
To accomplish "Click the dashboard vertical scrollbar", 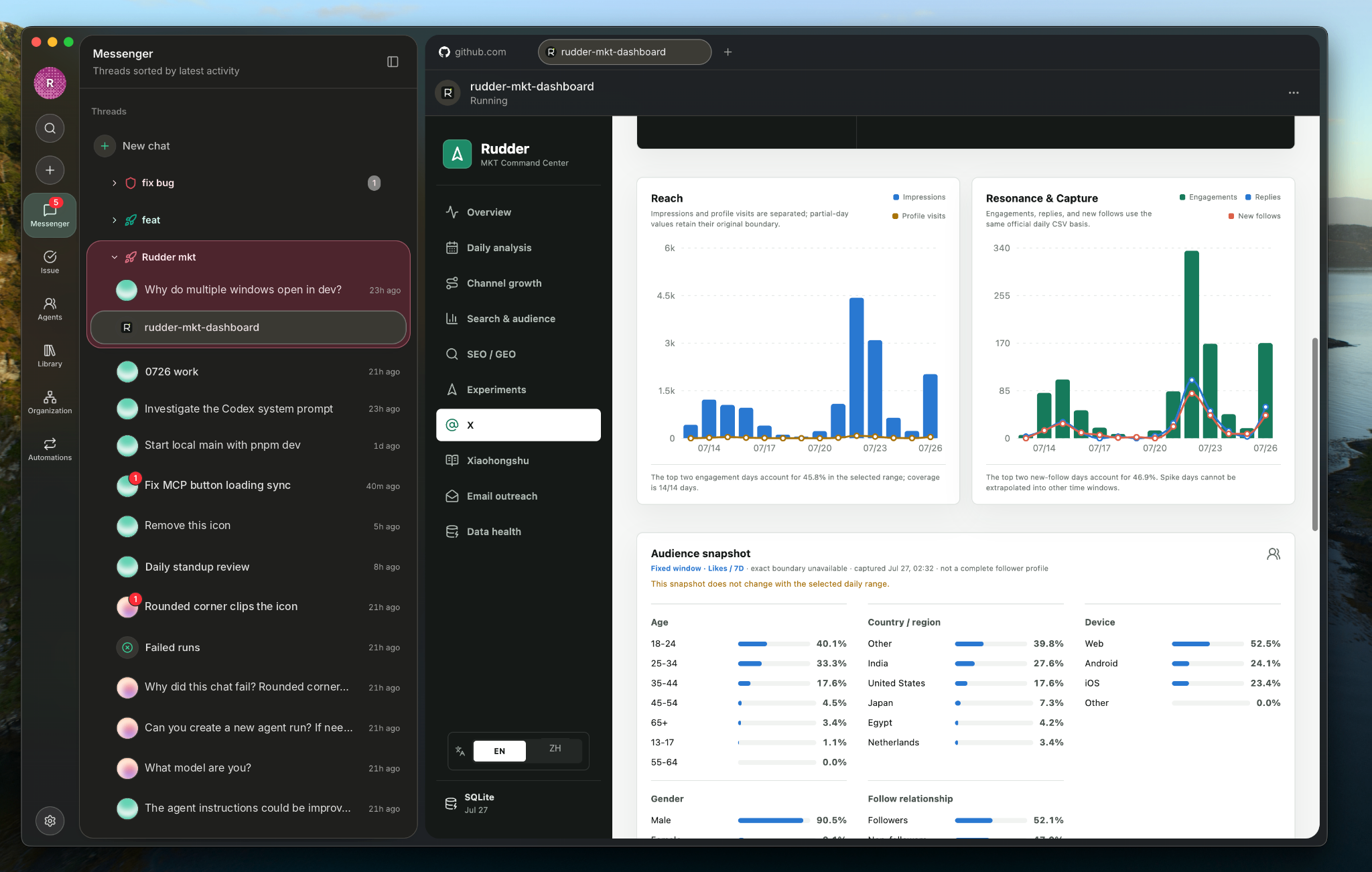I will click(1314, 434).
